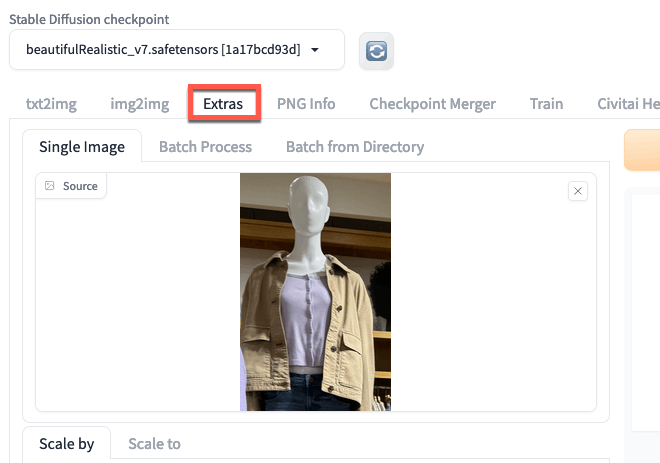
Task: Open the PNG Info tab
Action: [306, 104]
